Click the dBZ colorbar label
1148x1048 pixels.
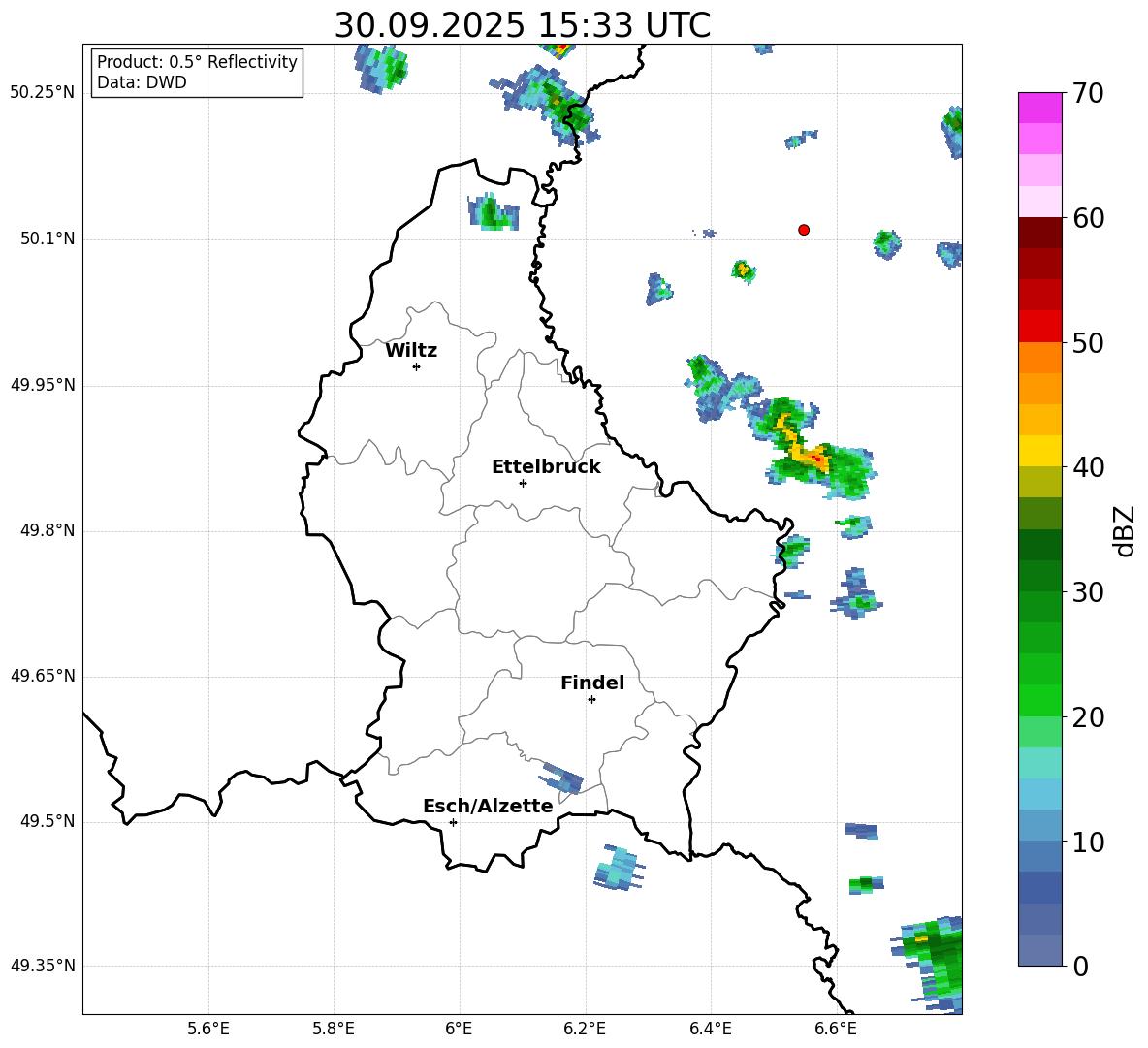[1126, 530]
